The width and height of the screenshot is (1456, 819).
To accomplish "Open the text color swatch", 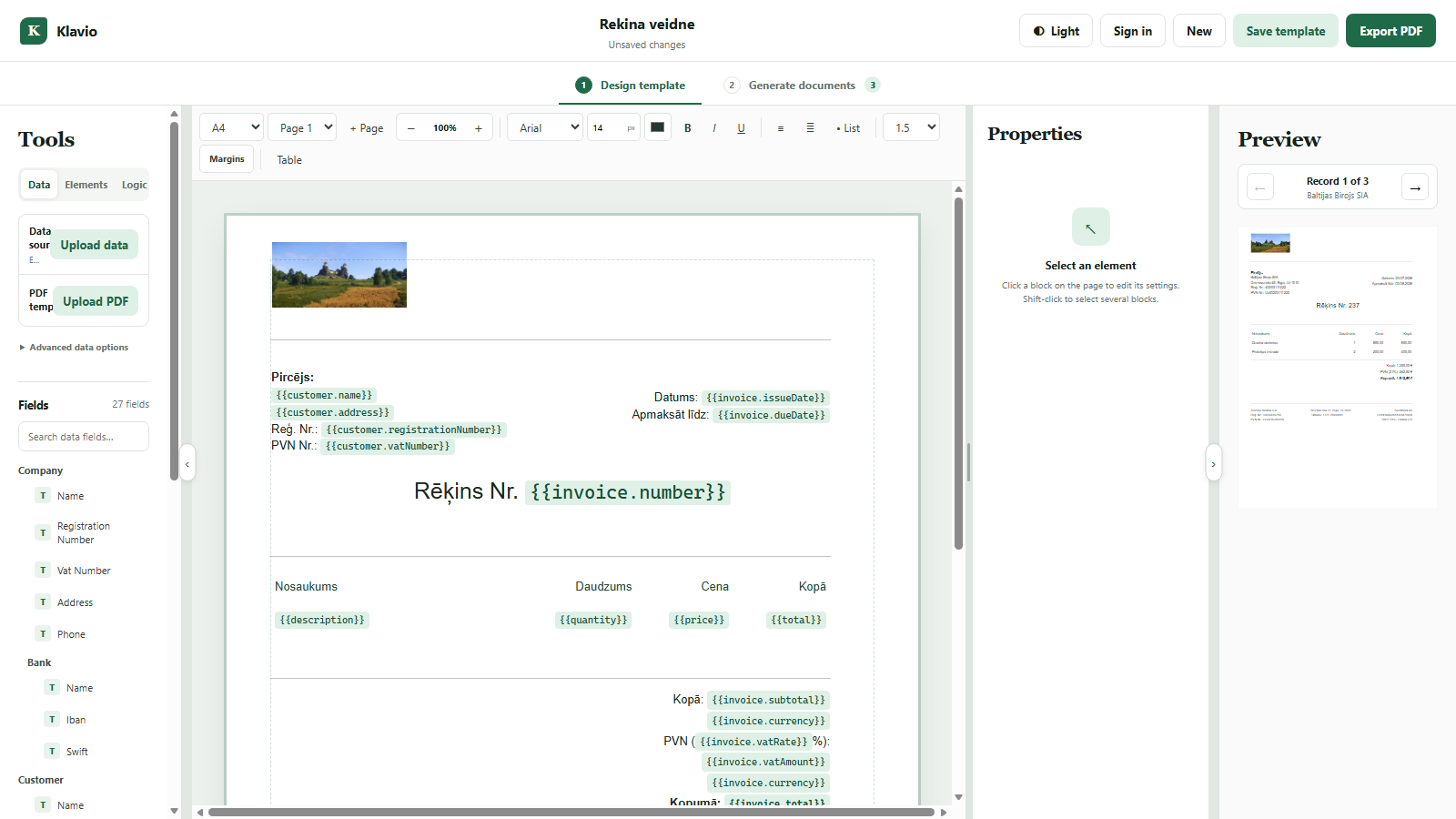I will click(x=658, y=127).
